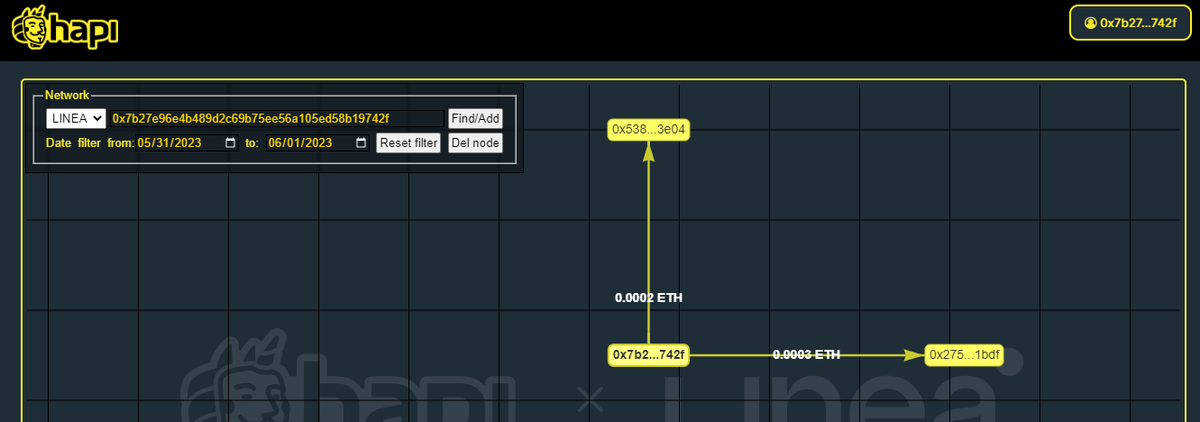Click the Network fieldset legend
This screenshot has height=422, width=1200.
tap(67, 95)
